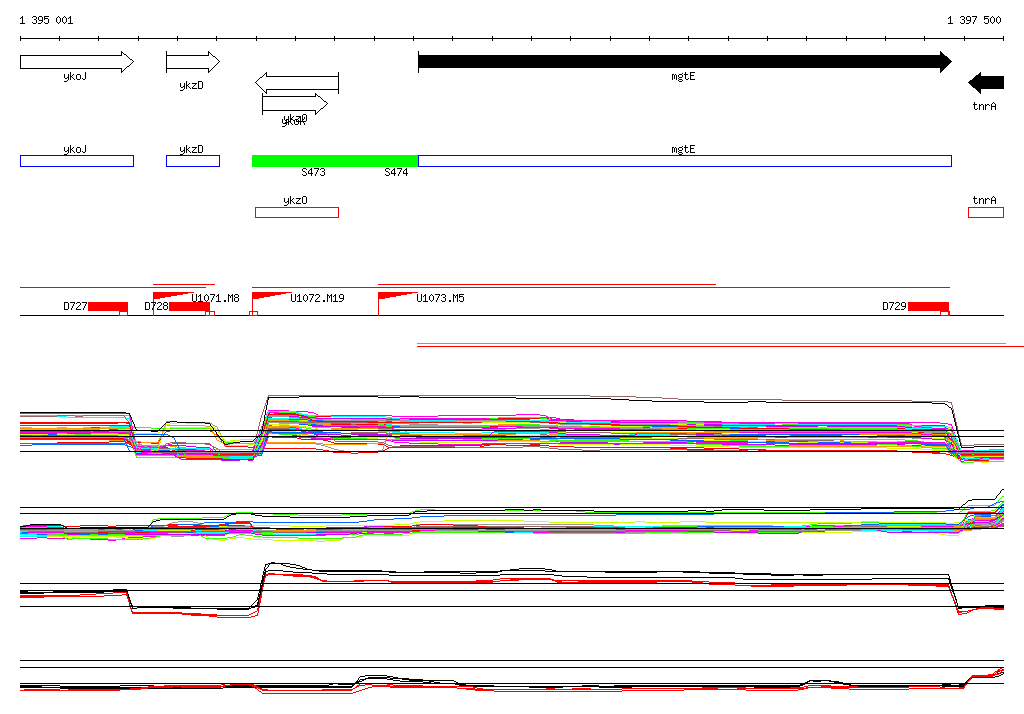Click the red-outlined ykzO box
Viewport: 1024px width, 714px height.
click(297, 212)
